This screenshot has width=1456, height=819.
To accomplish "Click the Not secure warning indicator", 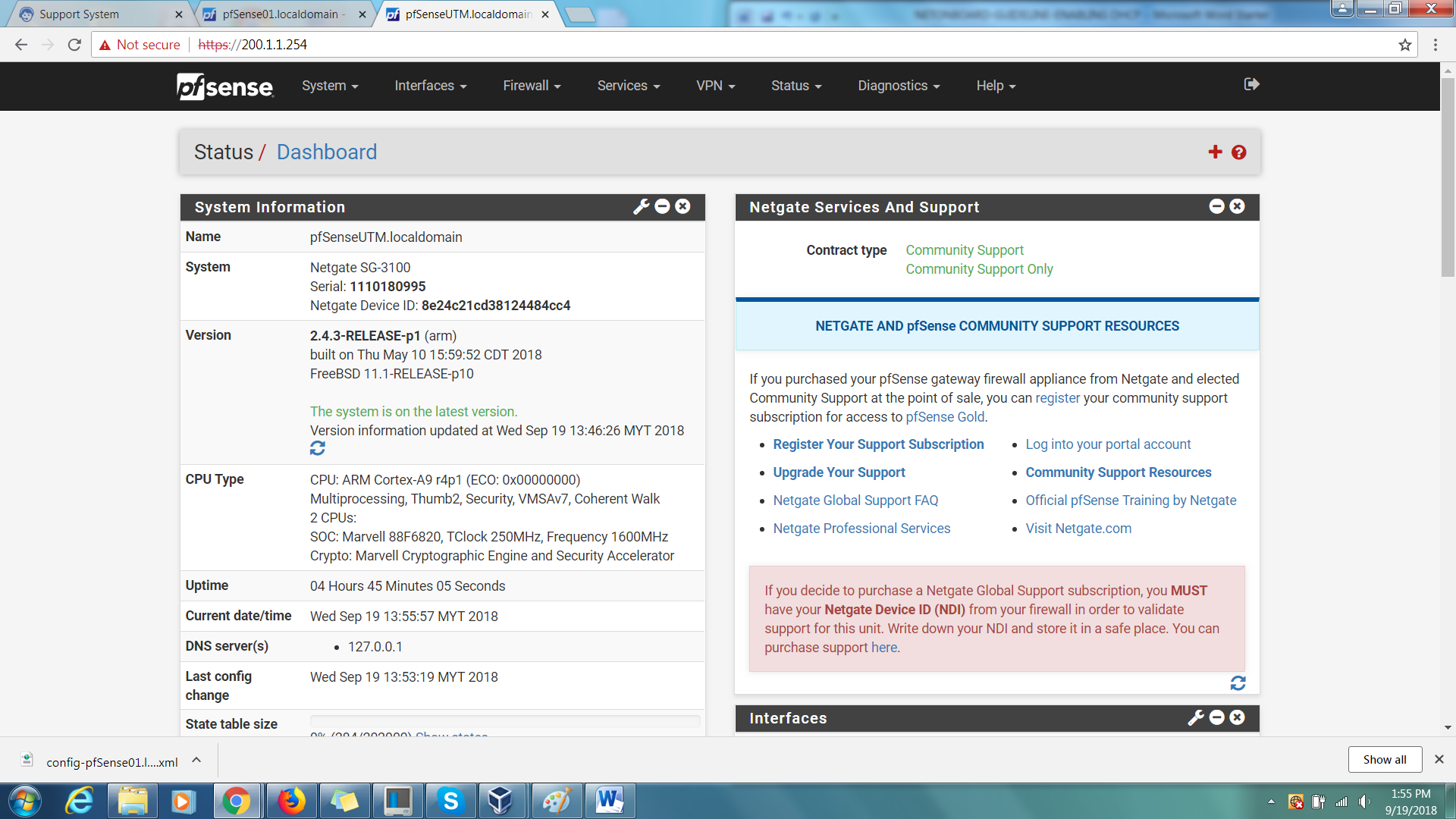I will (x=140, y=45).
